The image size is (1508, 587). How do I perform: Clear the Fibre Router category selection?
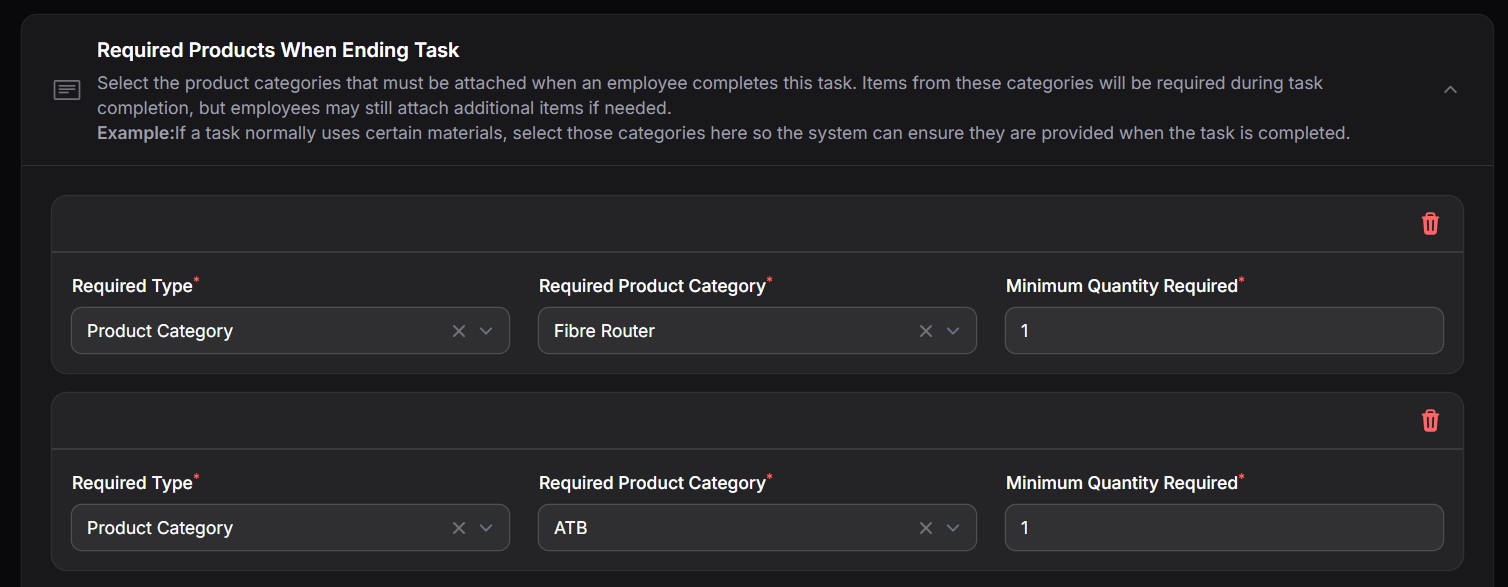(x=926, y=331)
